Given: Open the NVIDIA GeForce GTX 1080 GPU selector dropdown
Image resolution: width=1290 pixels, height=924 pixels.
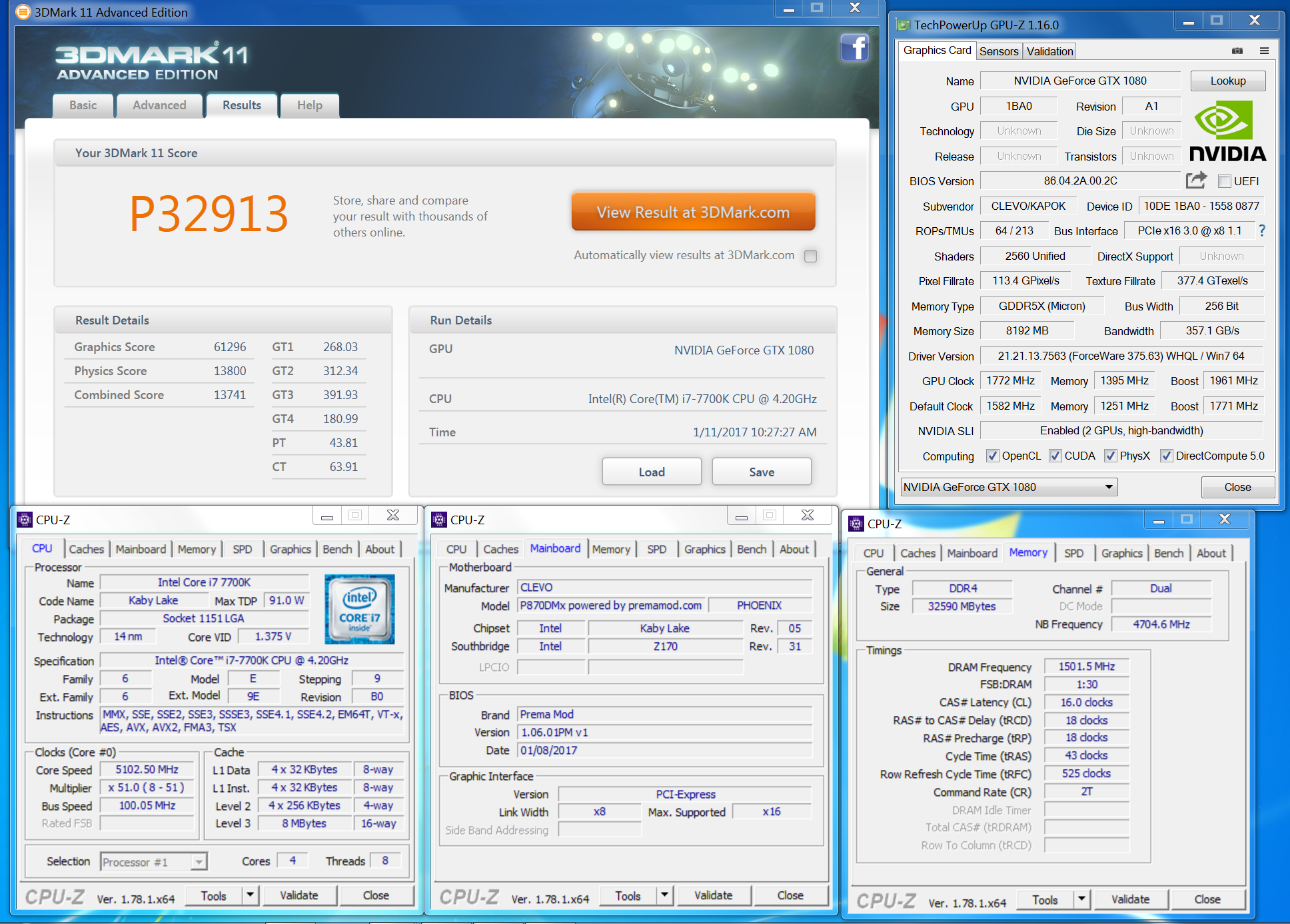Looking at the screenshot, I should point(1009,487).
